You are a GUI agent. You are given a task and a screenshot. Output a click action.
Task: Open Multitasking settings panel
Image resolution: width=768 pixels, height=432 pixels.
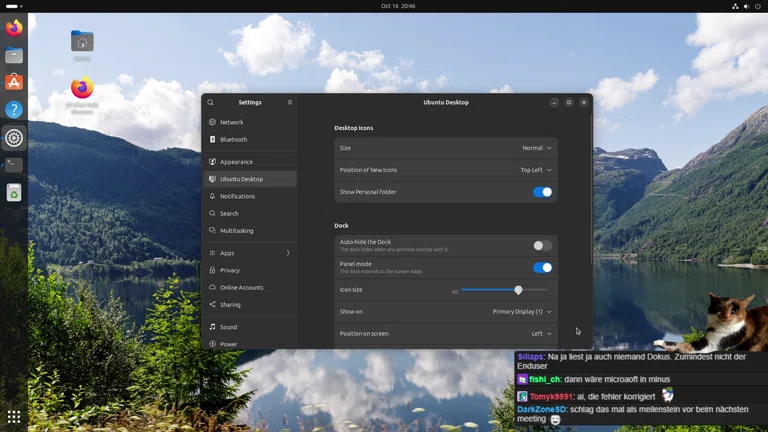236,231
